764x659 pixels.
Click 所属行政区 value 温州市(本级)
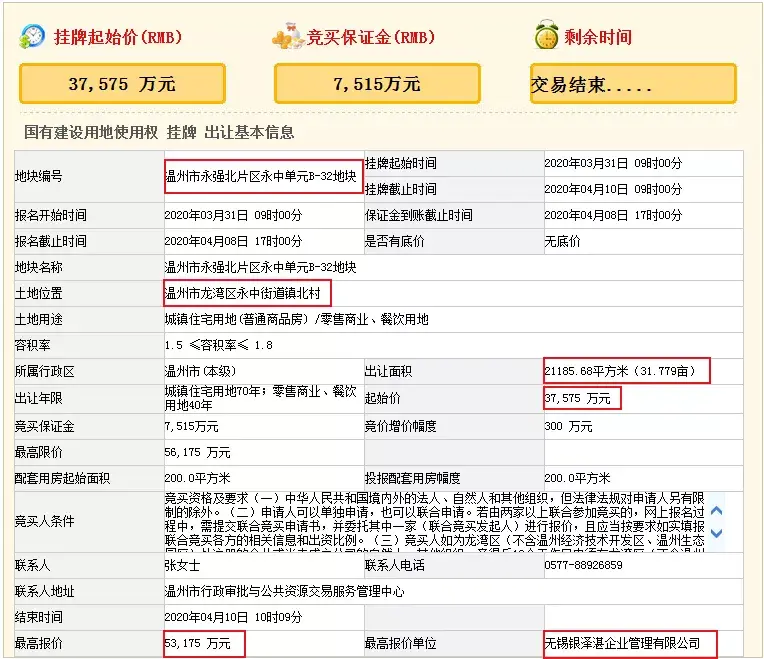click(200, 371)
